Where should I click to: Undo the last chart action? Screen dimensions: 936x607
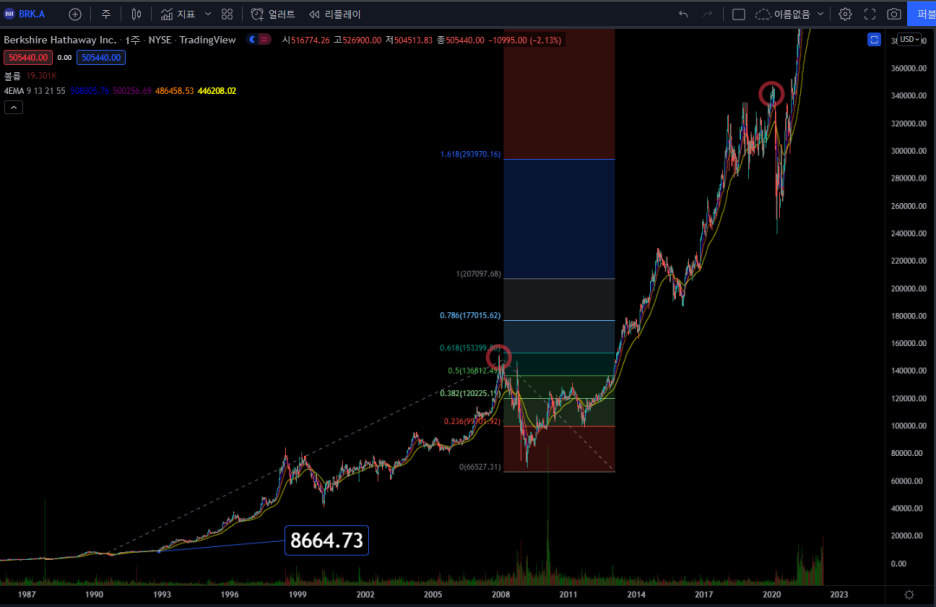pyautogui.click(x=683, y=14)
